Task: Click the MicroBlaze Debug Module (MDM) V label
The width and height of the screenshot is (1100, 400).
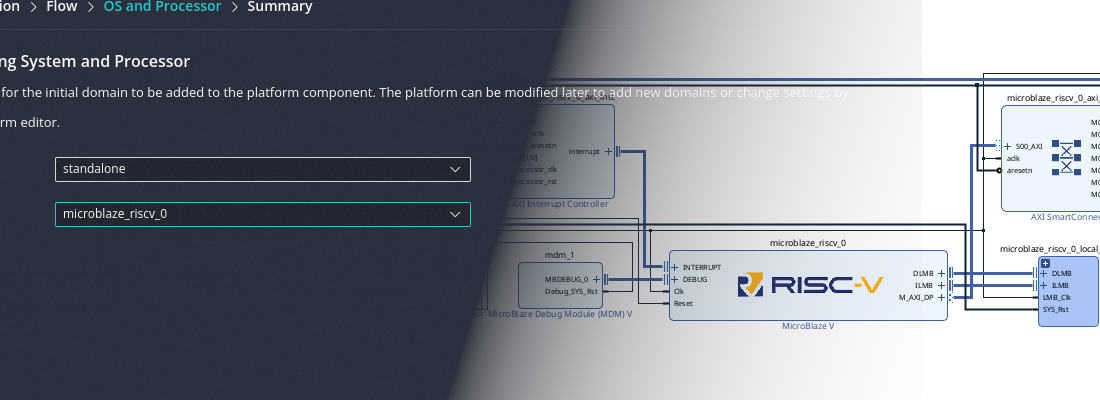Action: coord(560,314)
